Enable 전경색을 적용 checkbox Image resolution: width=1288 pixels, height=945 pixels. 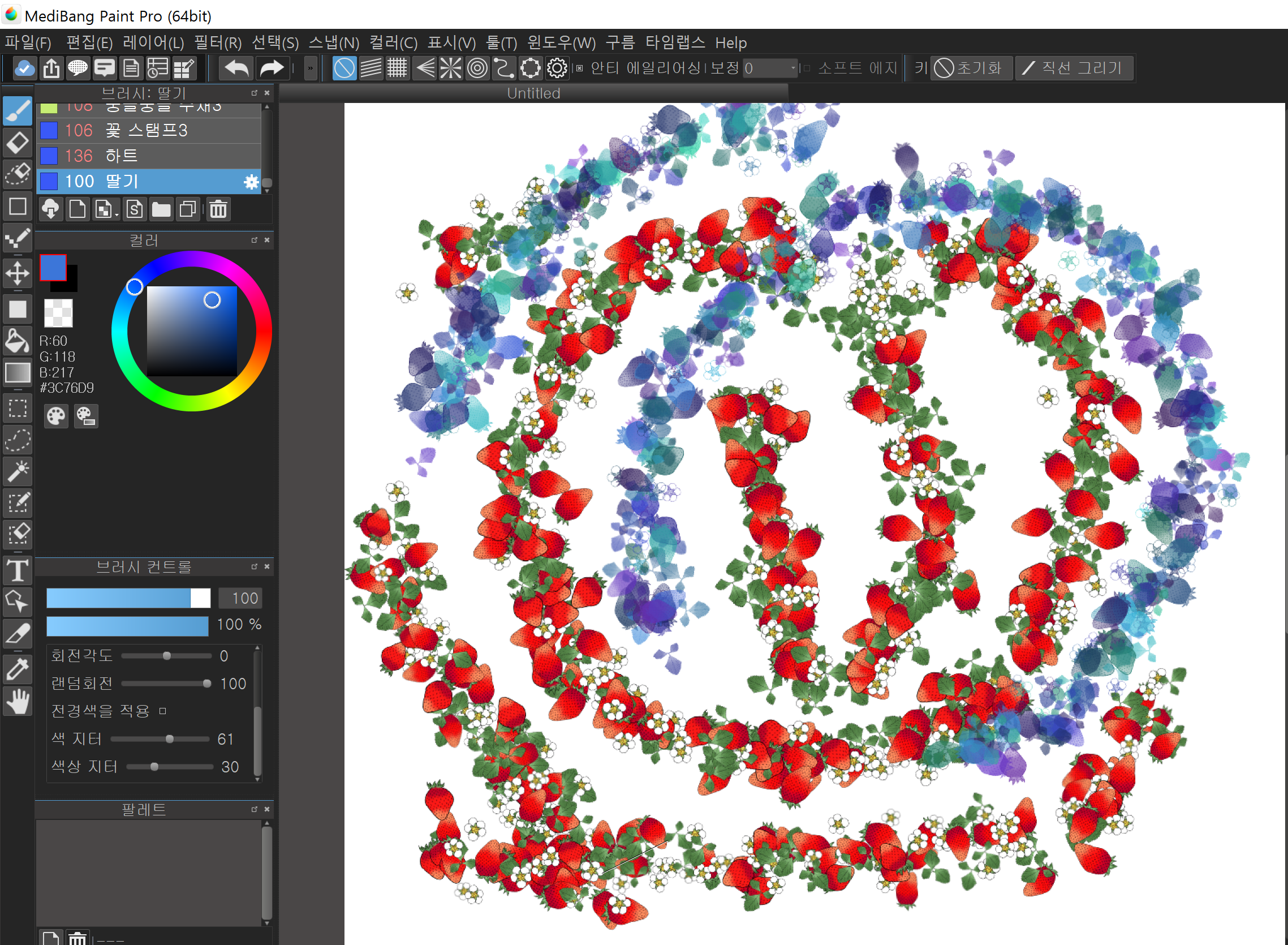point(163,711)
